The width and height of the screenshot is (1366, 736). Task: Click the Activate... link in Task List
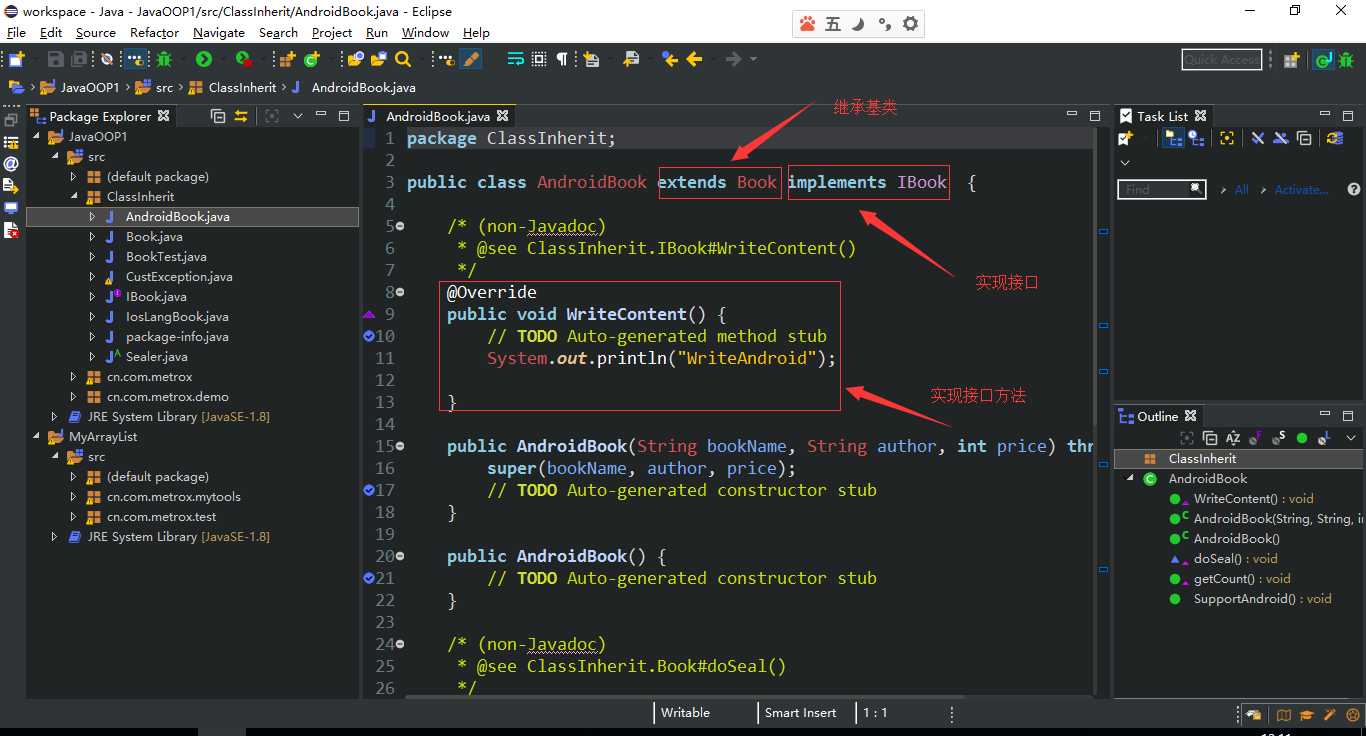click(1301, 190)
